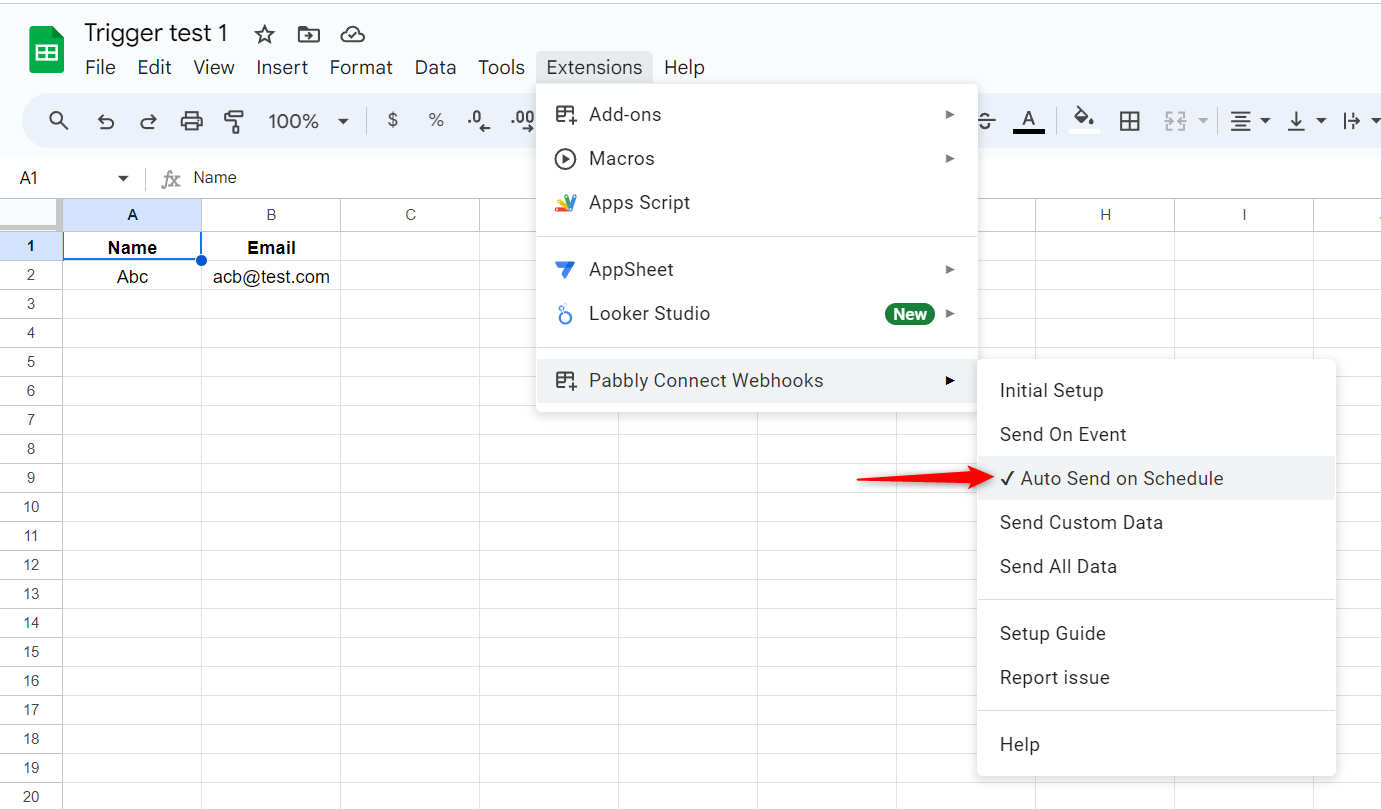Open the Format menu
This screenshot has width=1381, height=809.
point(361,67)
